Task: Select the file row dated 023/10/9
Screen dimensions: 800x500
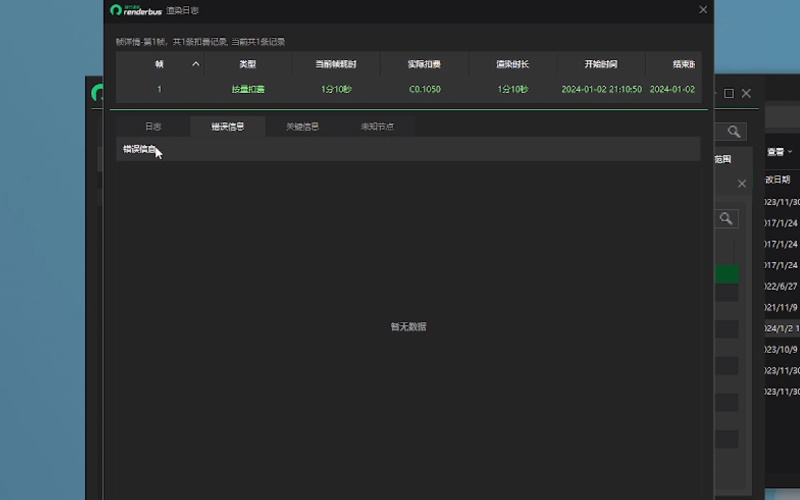Action: click(781, 349)
